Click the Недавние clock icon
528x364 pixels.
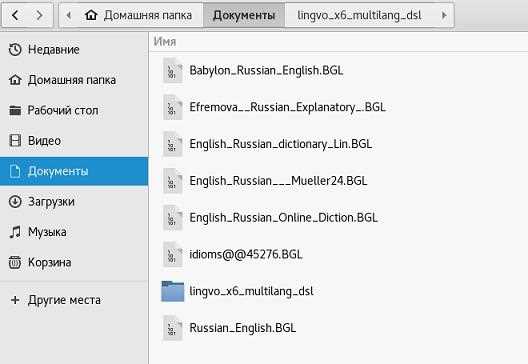15,49
